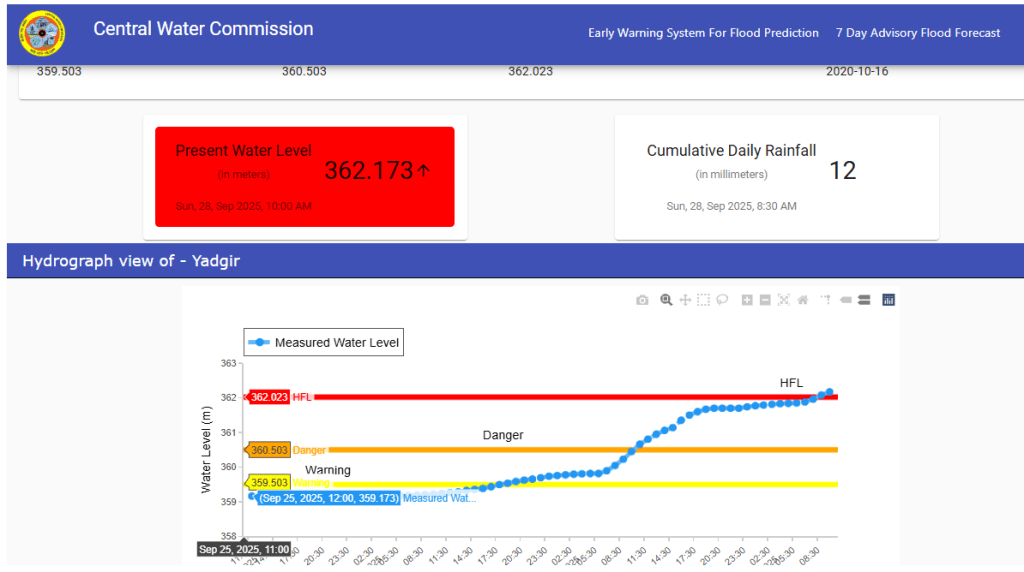Select the Pan tool in chart toolbar
The width and height of the screenshot is (1024, 572).
pyautogui.click(x=685, y=300)
